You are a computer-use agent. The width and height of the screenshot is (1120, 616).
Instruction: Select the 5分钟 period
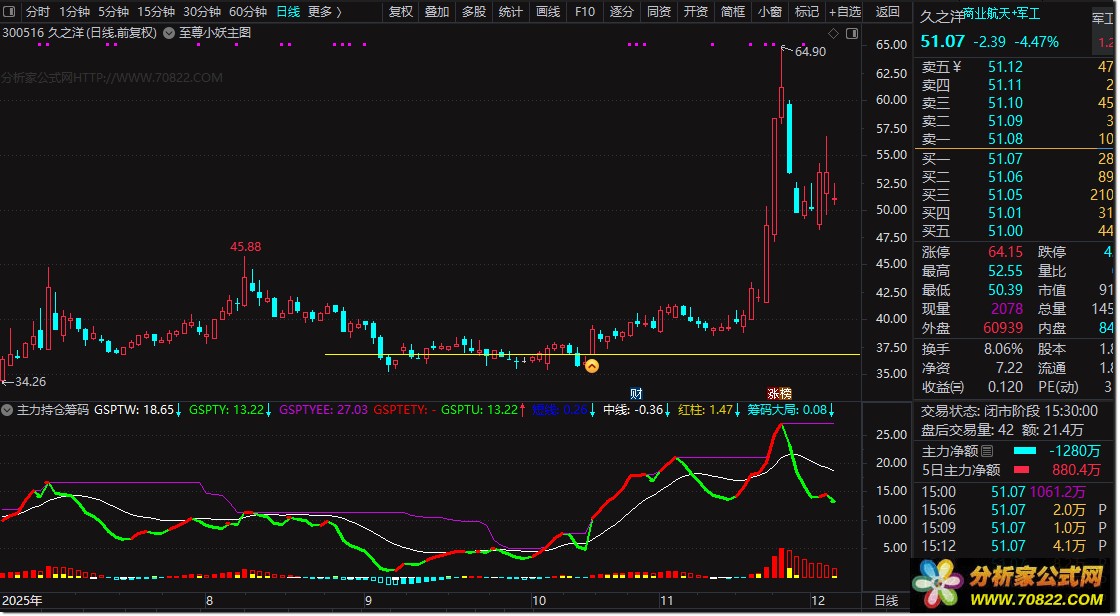tap(114, 11)
